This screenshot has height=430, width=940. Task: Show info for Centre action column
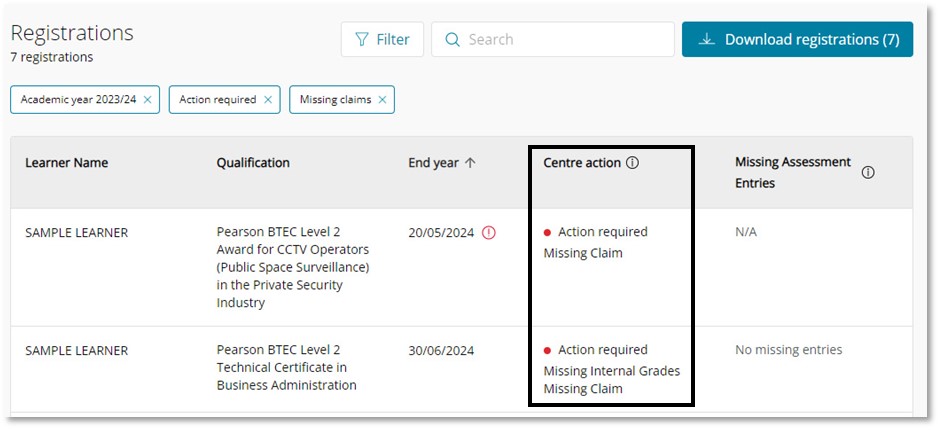tap(632, 163)
